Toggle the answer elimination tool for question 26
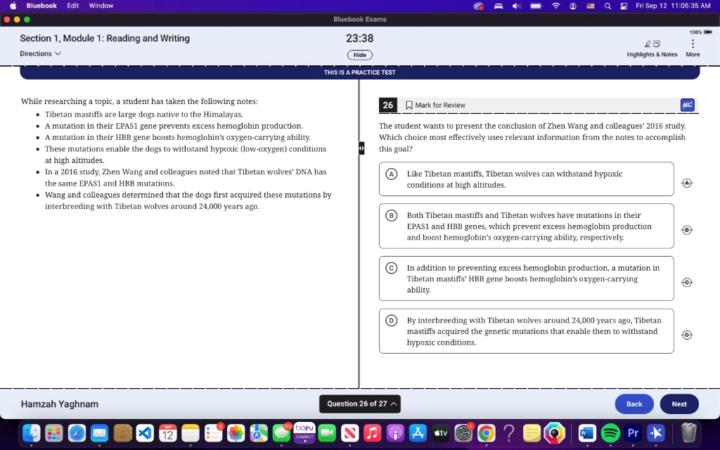720x450 pixels. pyautogui.click(x=687, y=105)
